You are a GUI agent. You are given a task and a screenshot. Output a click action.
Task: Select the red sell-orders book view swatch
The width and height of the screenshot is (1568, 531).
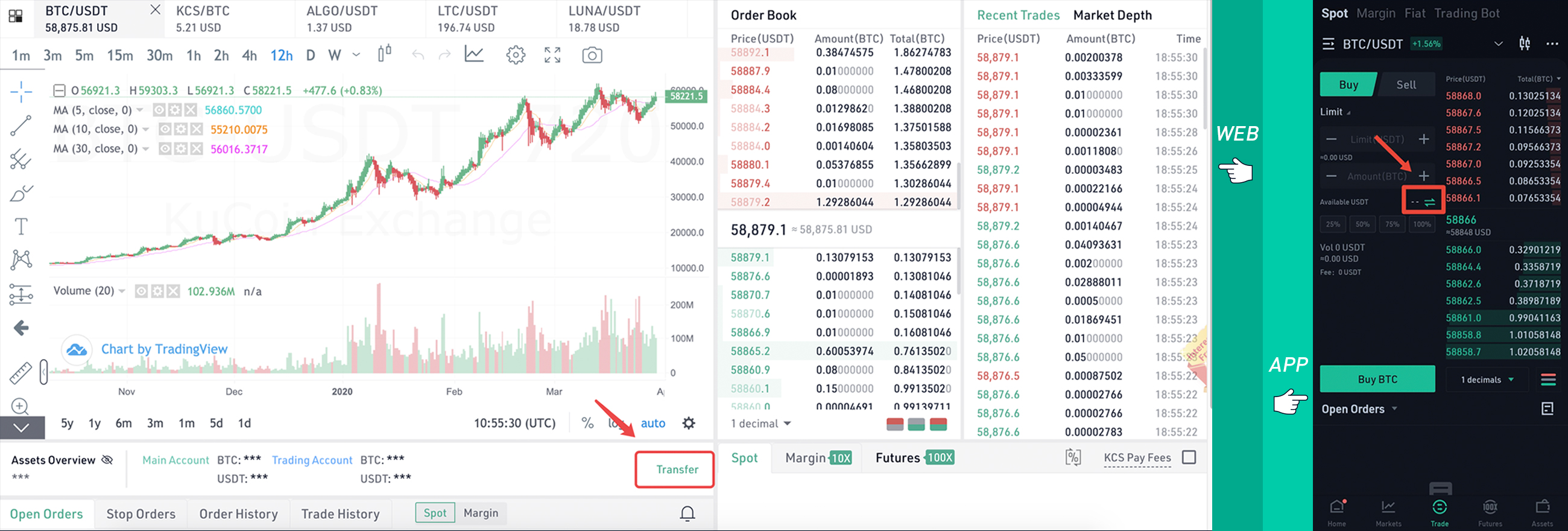[x=895, y=424]
